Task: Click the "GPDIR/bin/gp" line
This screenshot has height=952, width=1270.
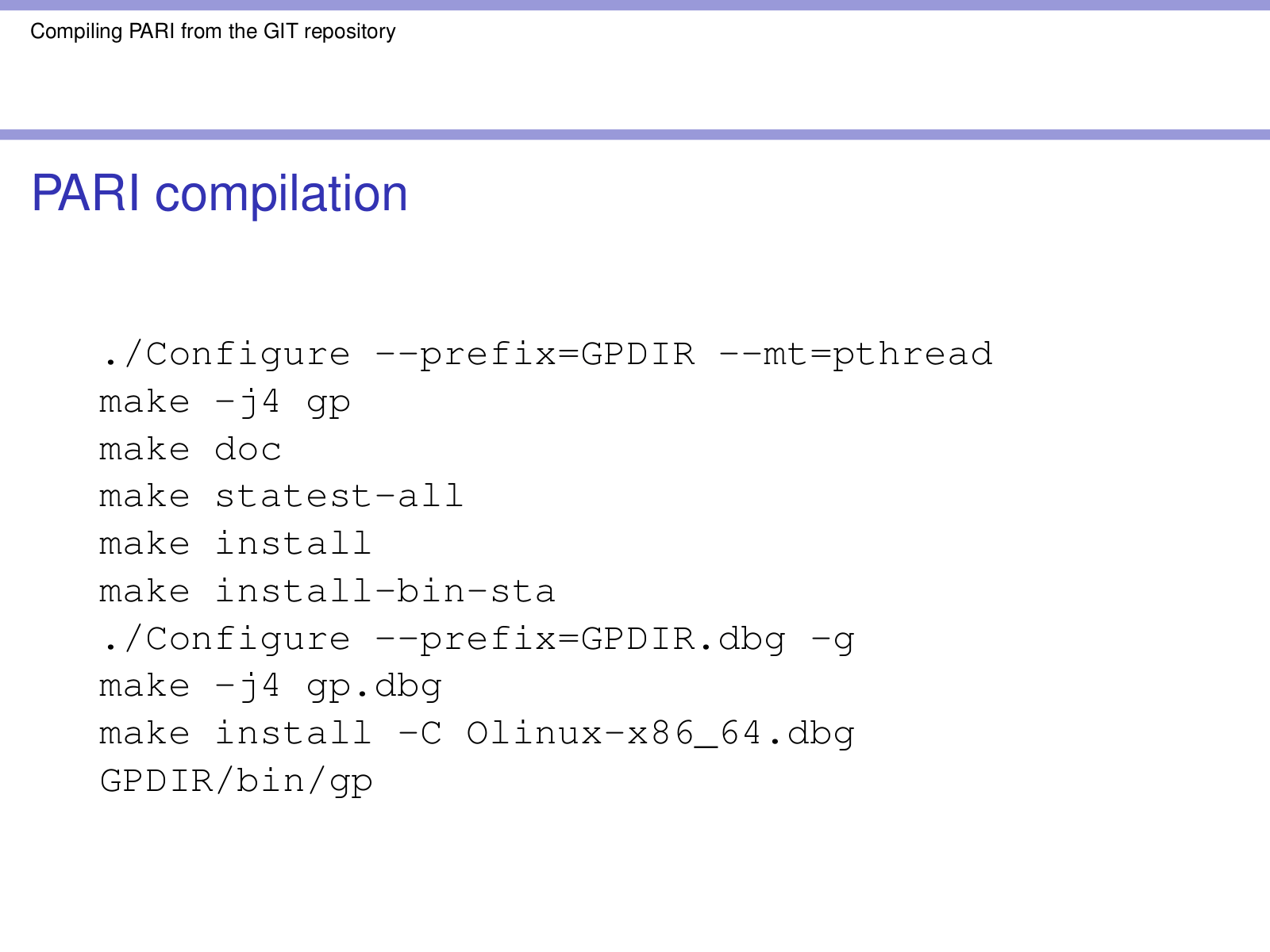Action: tap(236, 781)
